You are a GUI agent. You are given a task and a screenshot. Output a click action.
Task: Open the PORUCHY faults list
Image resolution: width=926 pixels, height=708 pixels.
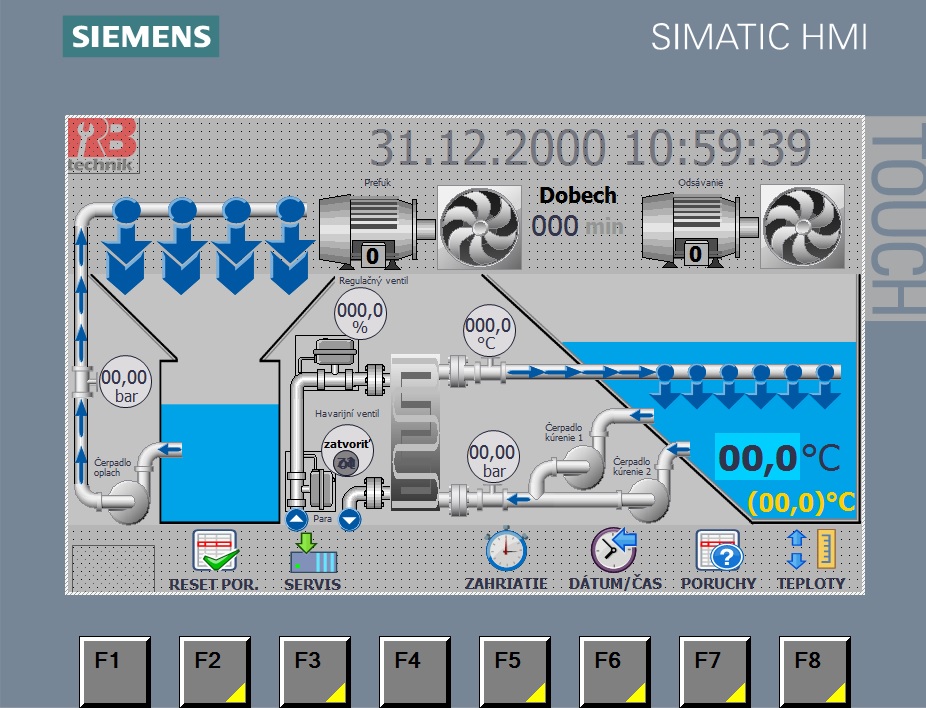718,558
